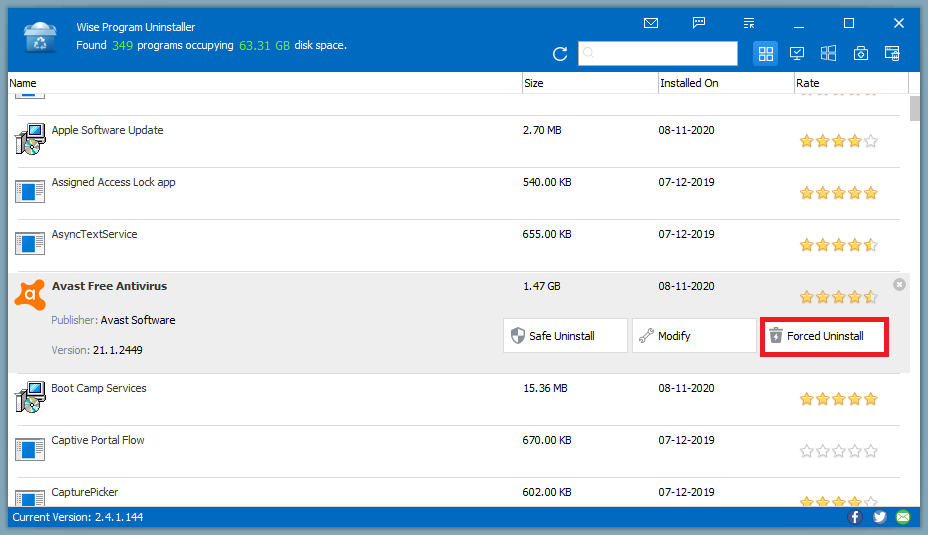Select the all programs grid view icon
The image size is (928, 535).
point(766,54)
